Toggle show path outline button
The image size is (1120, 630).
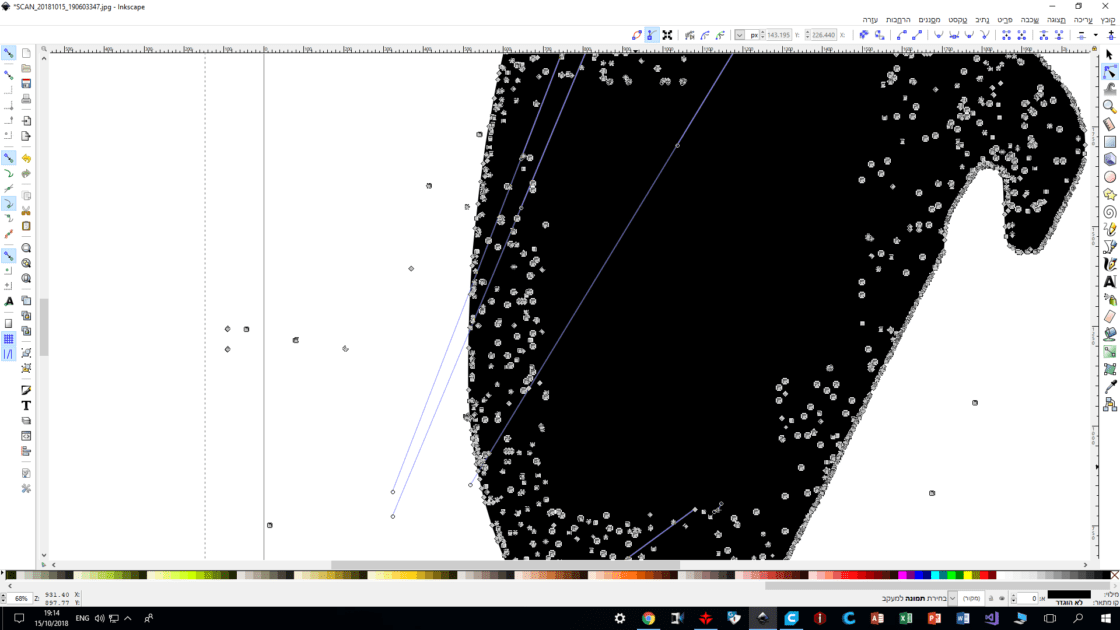click(636, 35)
